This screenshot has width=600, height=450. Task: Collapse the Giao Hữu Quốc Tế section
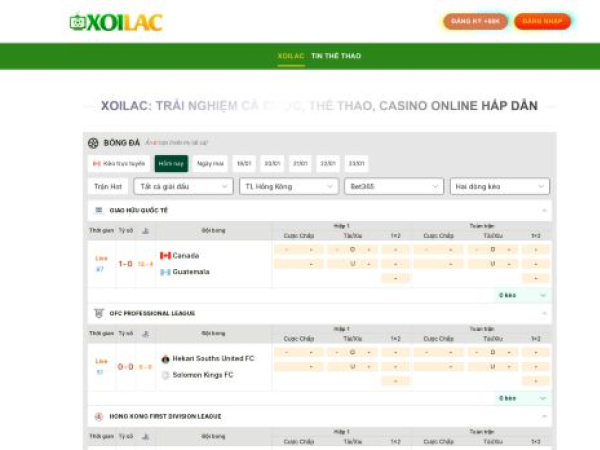pos(545,210)
